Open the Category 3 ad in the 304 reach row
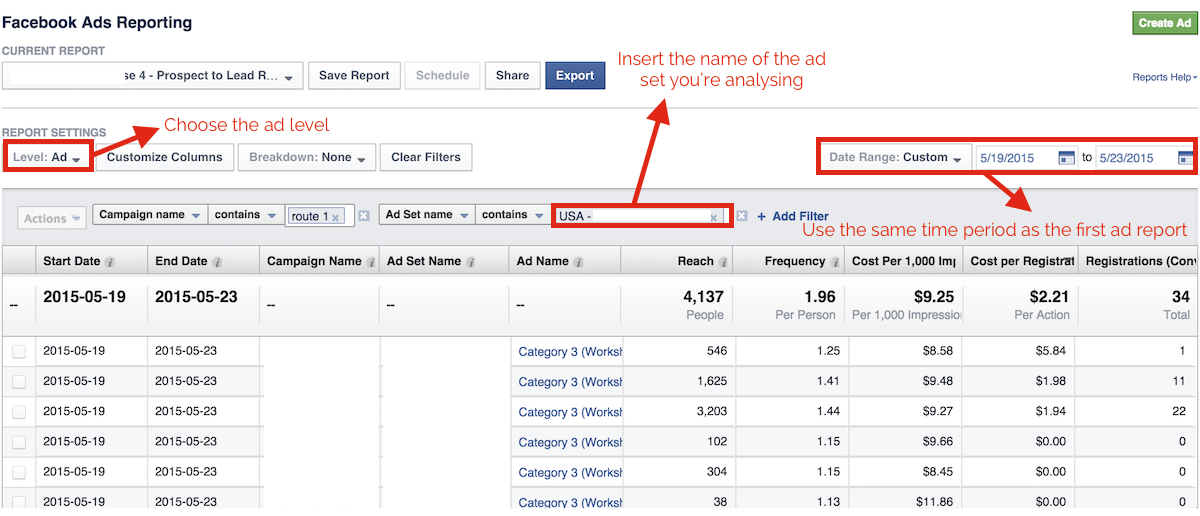The height and width of the screenshot is (516, 1200). click(570, 472)
